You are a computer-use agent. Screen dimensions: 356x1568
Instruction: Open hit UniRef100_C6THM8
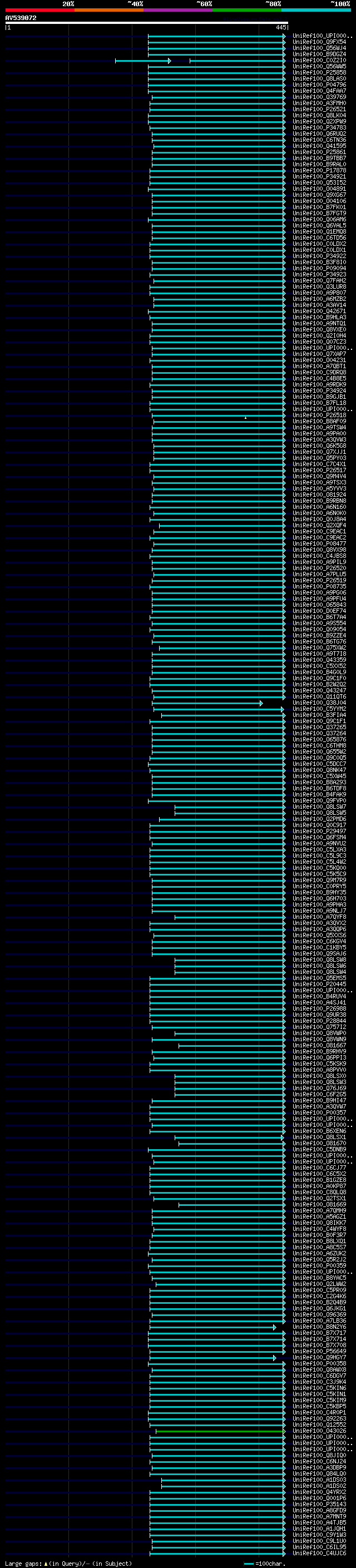point(319,745)
